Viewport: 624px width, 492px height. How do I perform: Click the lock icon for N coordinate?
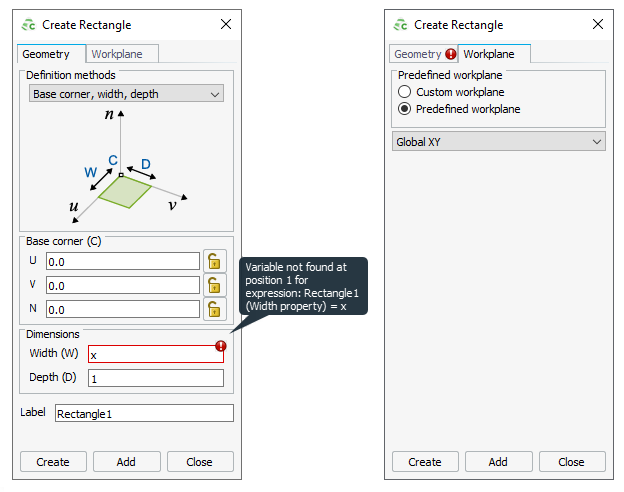point(214,309)
